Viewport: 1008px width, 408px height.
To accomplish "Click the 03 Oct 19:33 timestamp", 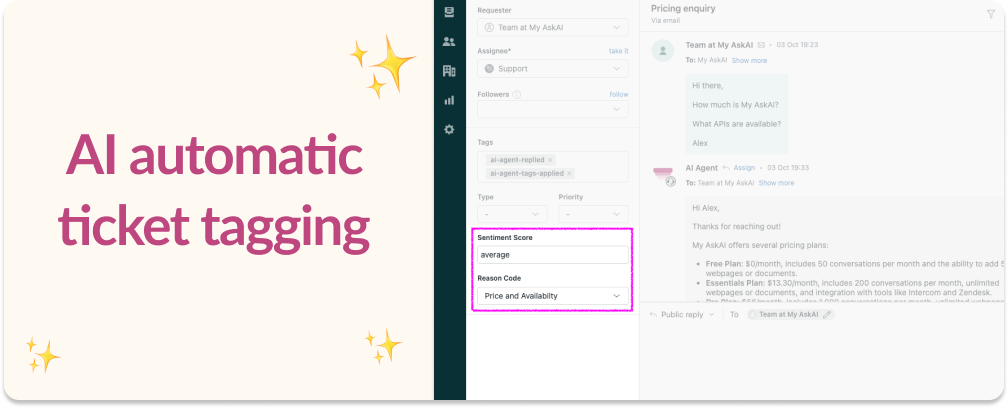I will coord(788,168).
